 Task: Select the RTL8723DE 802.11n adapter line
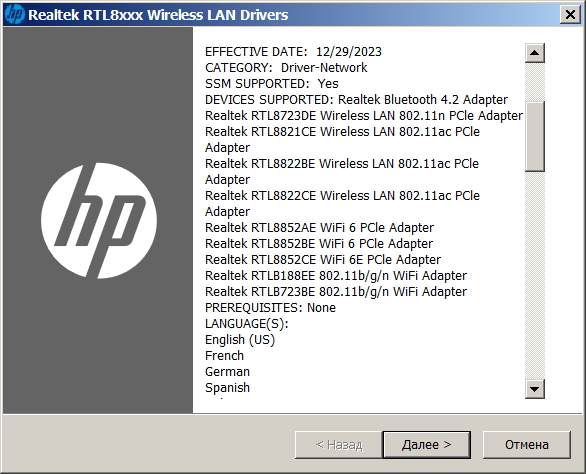(x=364, y=116)
